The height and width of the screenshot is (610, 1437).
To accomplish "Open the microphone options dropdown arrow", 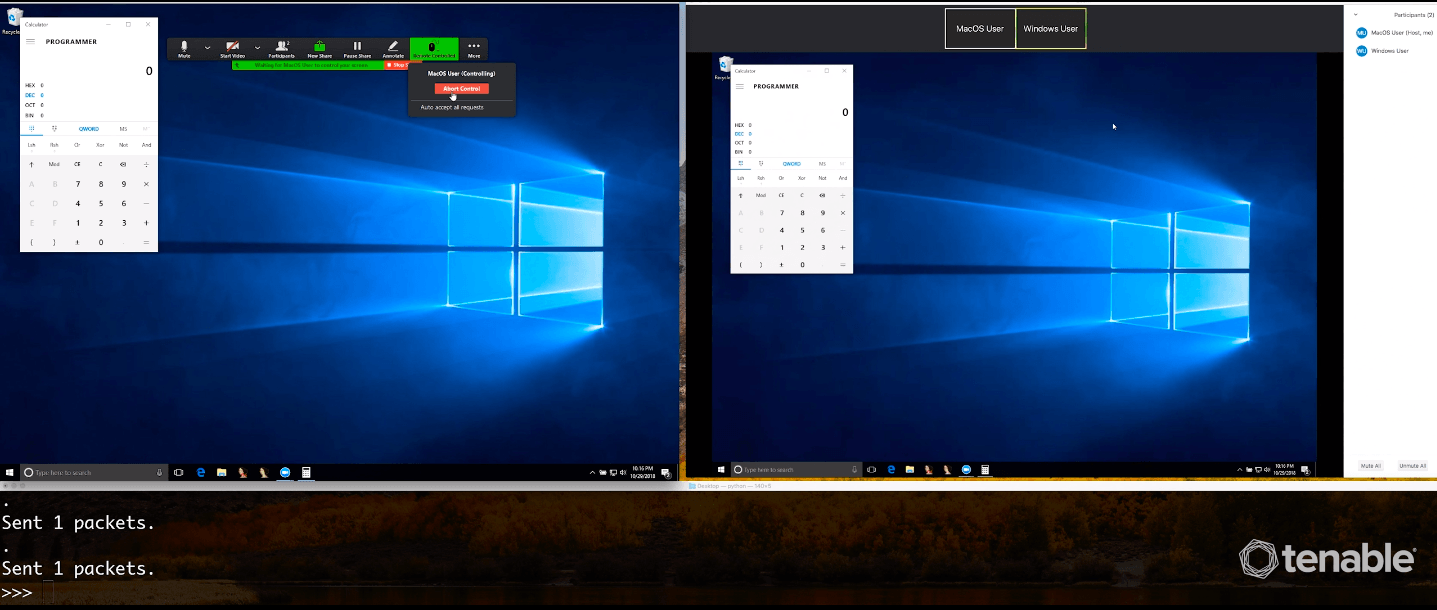I will coord(206,48).
